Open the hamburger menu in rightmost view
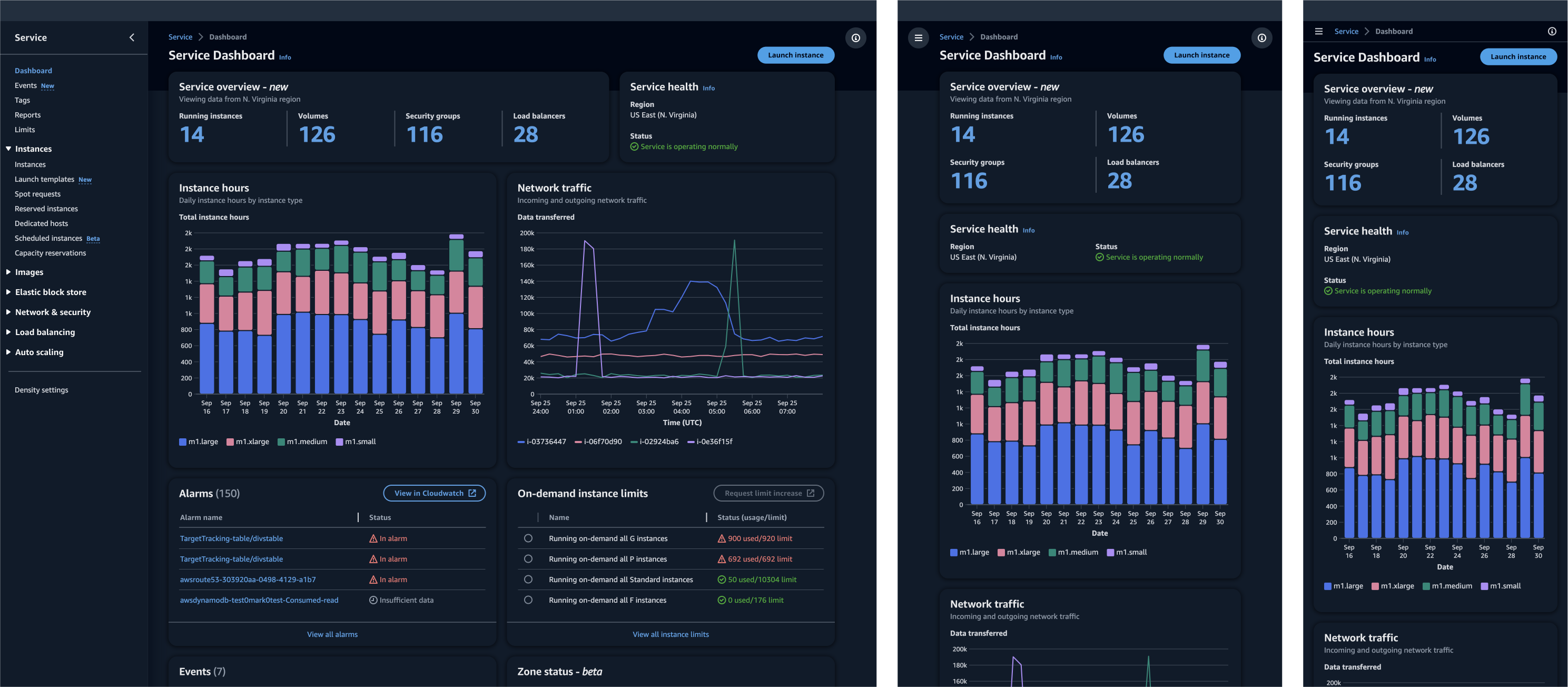The height and width of the screenshot is (687, 1568). point(1318,32)
